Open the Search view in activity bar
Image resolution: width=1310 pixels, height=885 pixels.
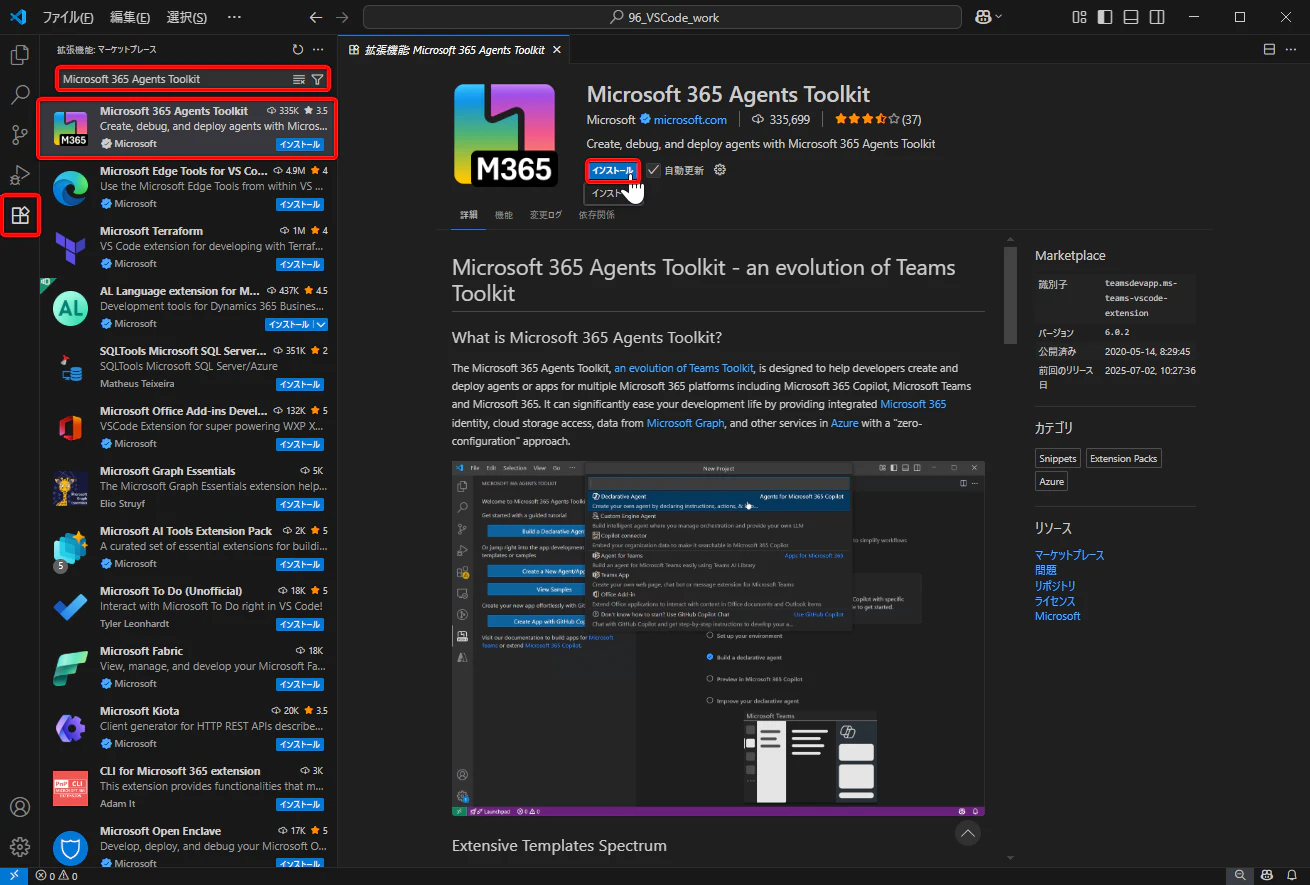coord(20,95)
